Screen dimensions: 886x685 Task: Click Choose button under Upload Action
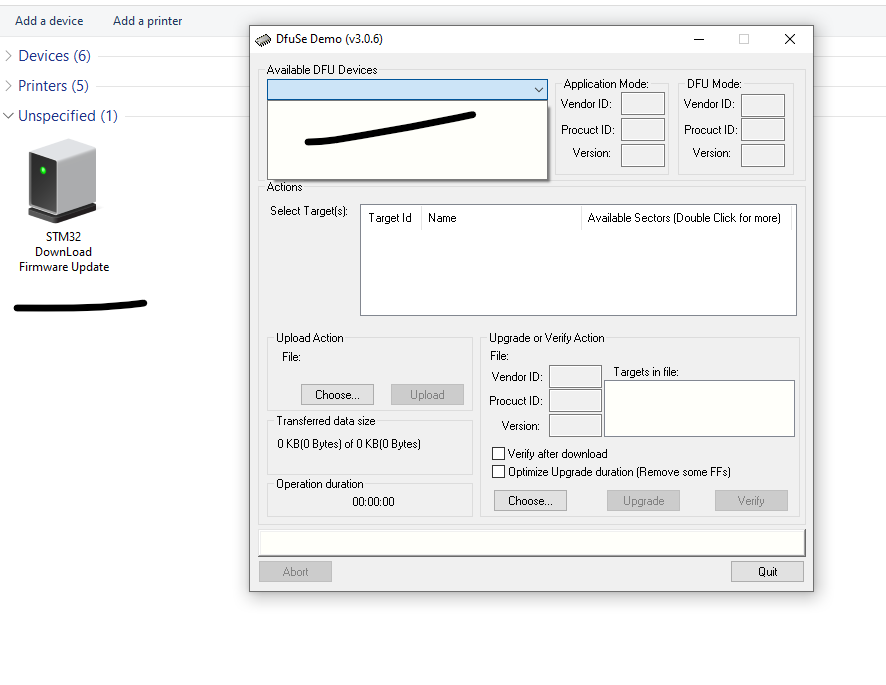(x=337, y=394)
